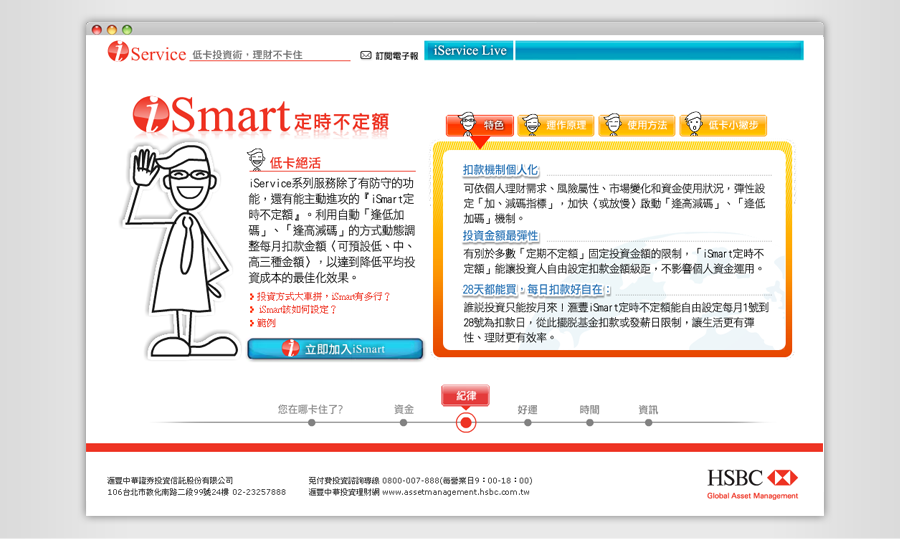
Task: Click the red 紀律 label bubble
Action: click(465, 395)
